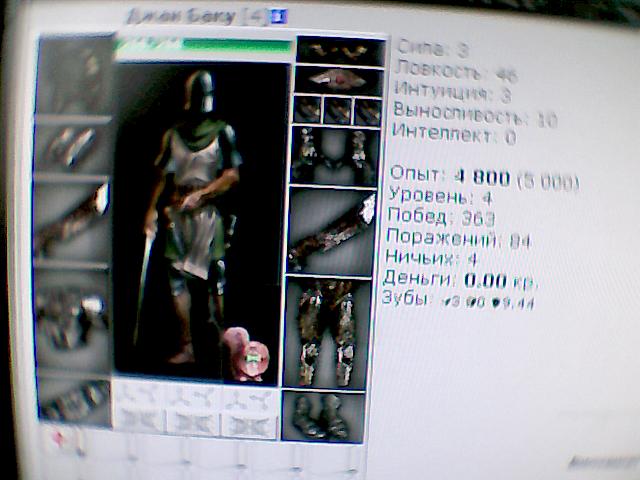Click the 'Опыт: 4 800' experience value
Image resolution: width=640 pixels, height=480 pixels.
484,178
